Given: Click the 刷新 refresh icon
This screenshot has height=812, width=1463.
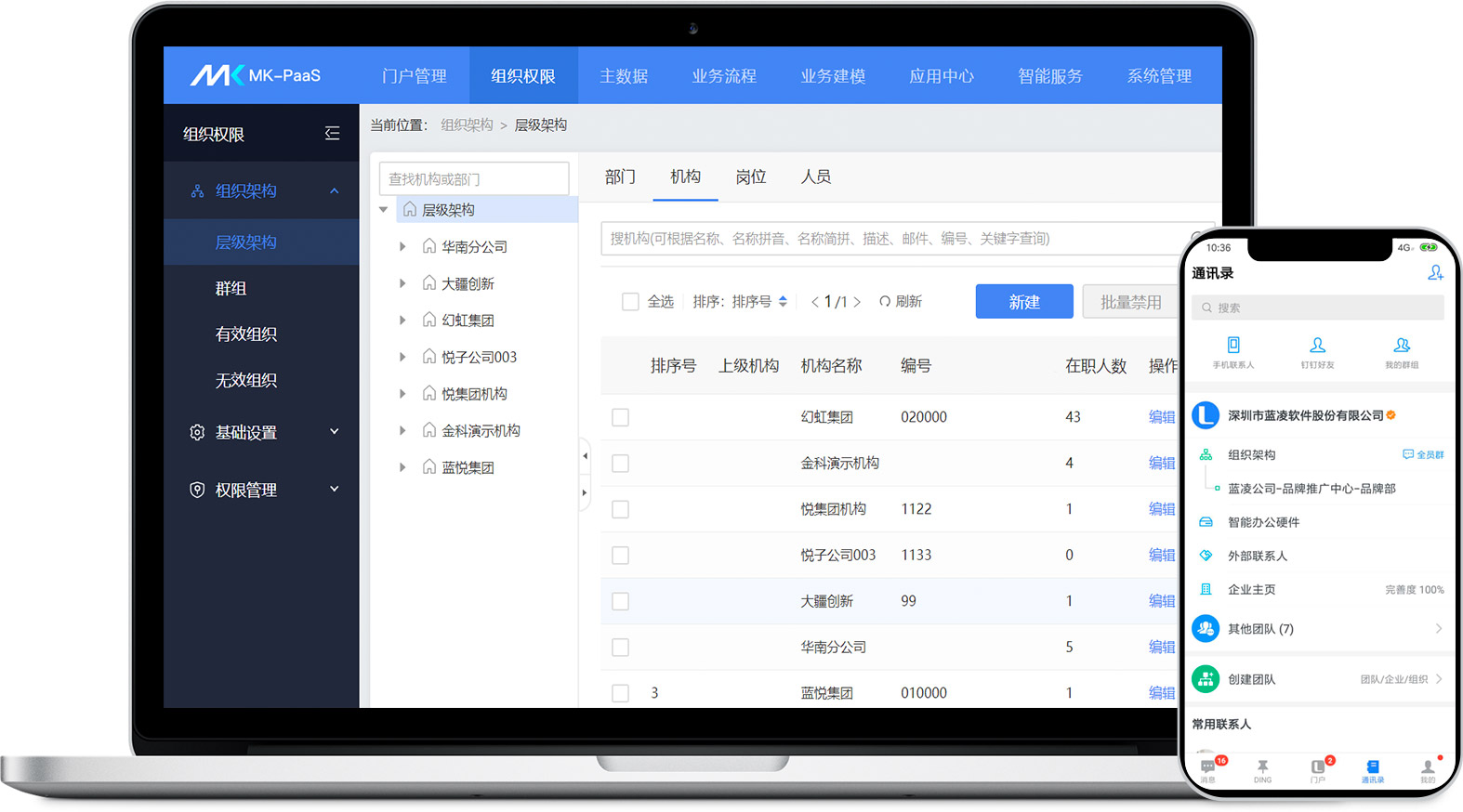Looking at the screenshot, I should coord(885,302).
